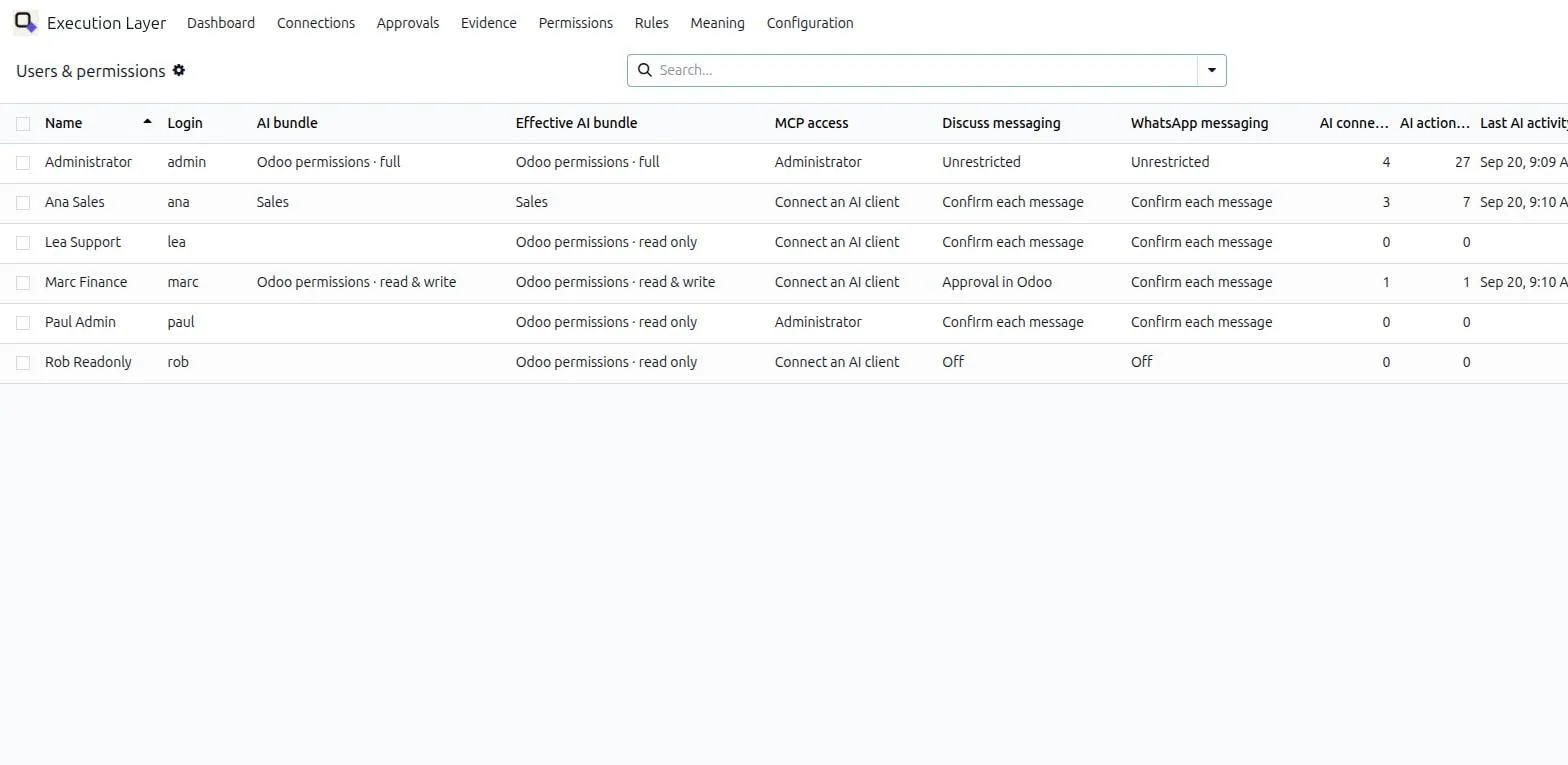This screenshot has width=1568, height=765.
Task: Click Rob's 'Off' WhatsApp messaging cell
Action: (1142, 362)
